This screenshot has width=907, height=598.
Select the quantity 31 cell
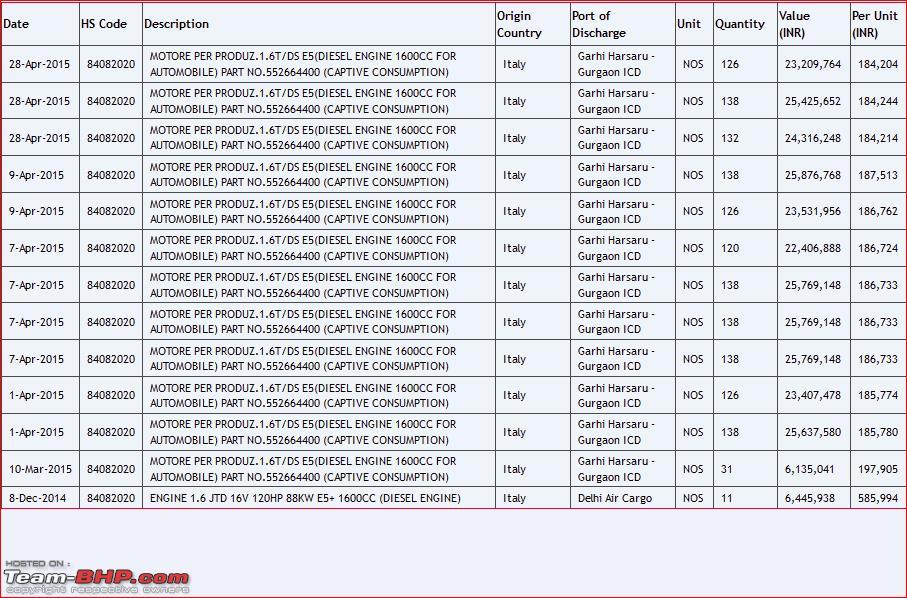pyautogui.click(x=727, y=469)
